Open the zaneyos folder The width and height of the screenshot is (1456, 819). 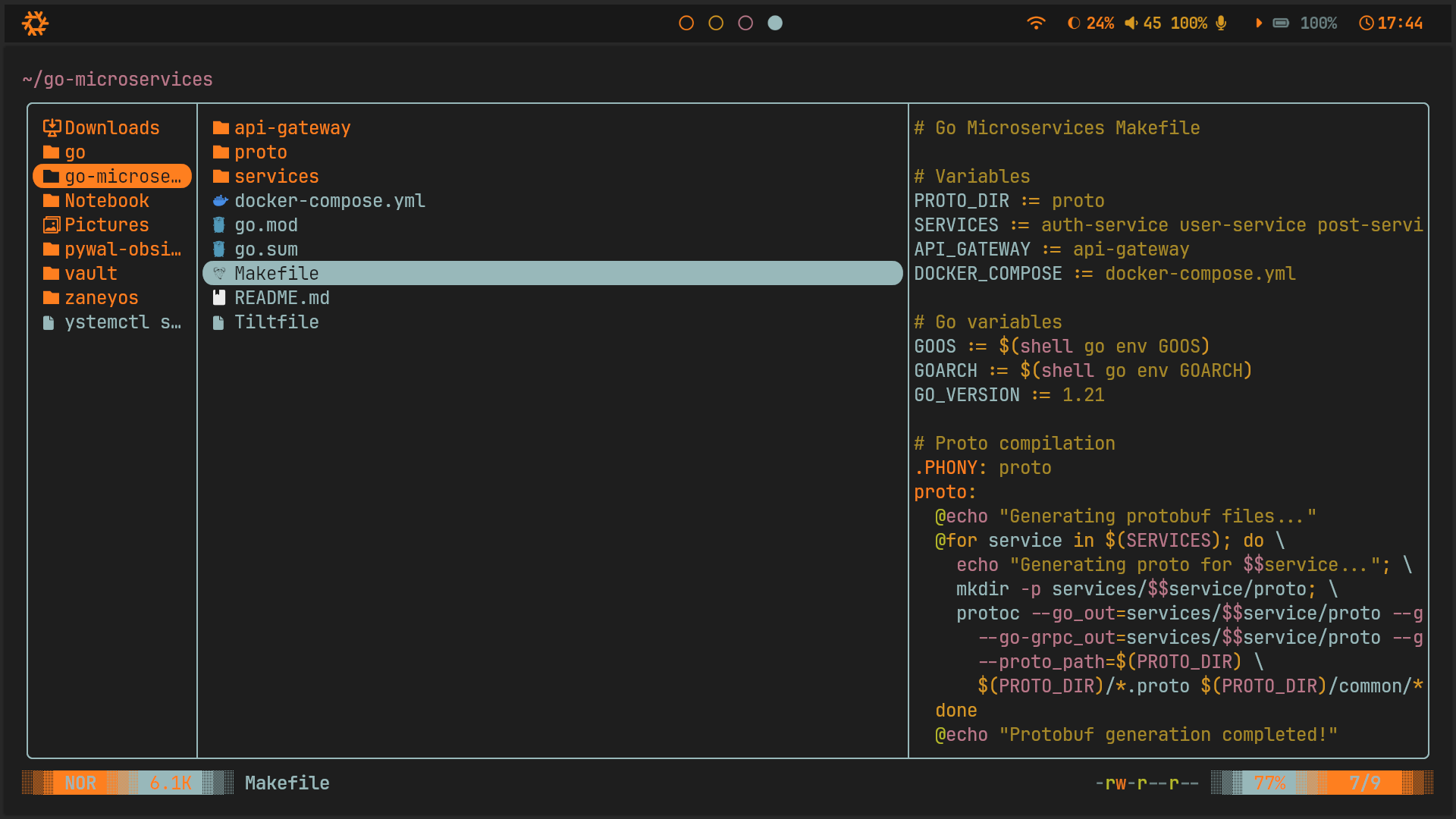(x=91, y=298)
